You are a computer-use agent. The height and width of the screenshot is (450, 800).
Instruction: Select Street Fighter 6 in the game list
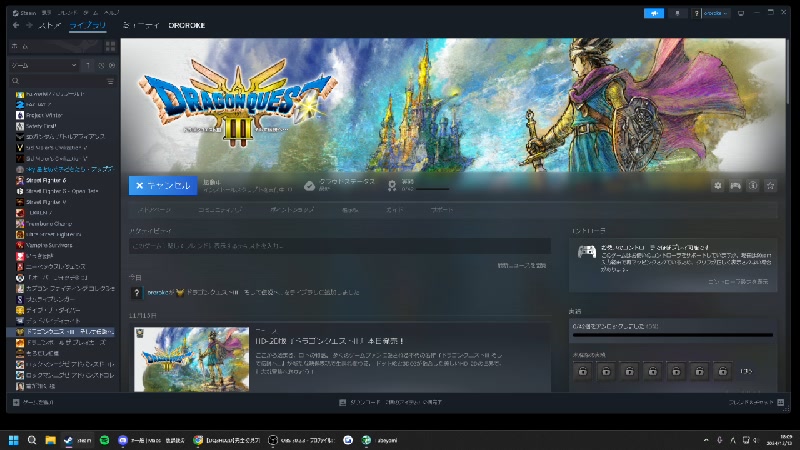coord(50,181)
